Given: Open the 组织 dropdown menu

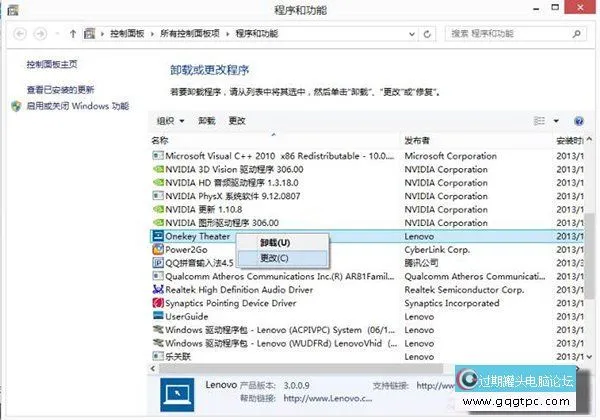Looking at the screenshot, I should 171,121.
